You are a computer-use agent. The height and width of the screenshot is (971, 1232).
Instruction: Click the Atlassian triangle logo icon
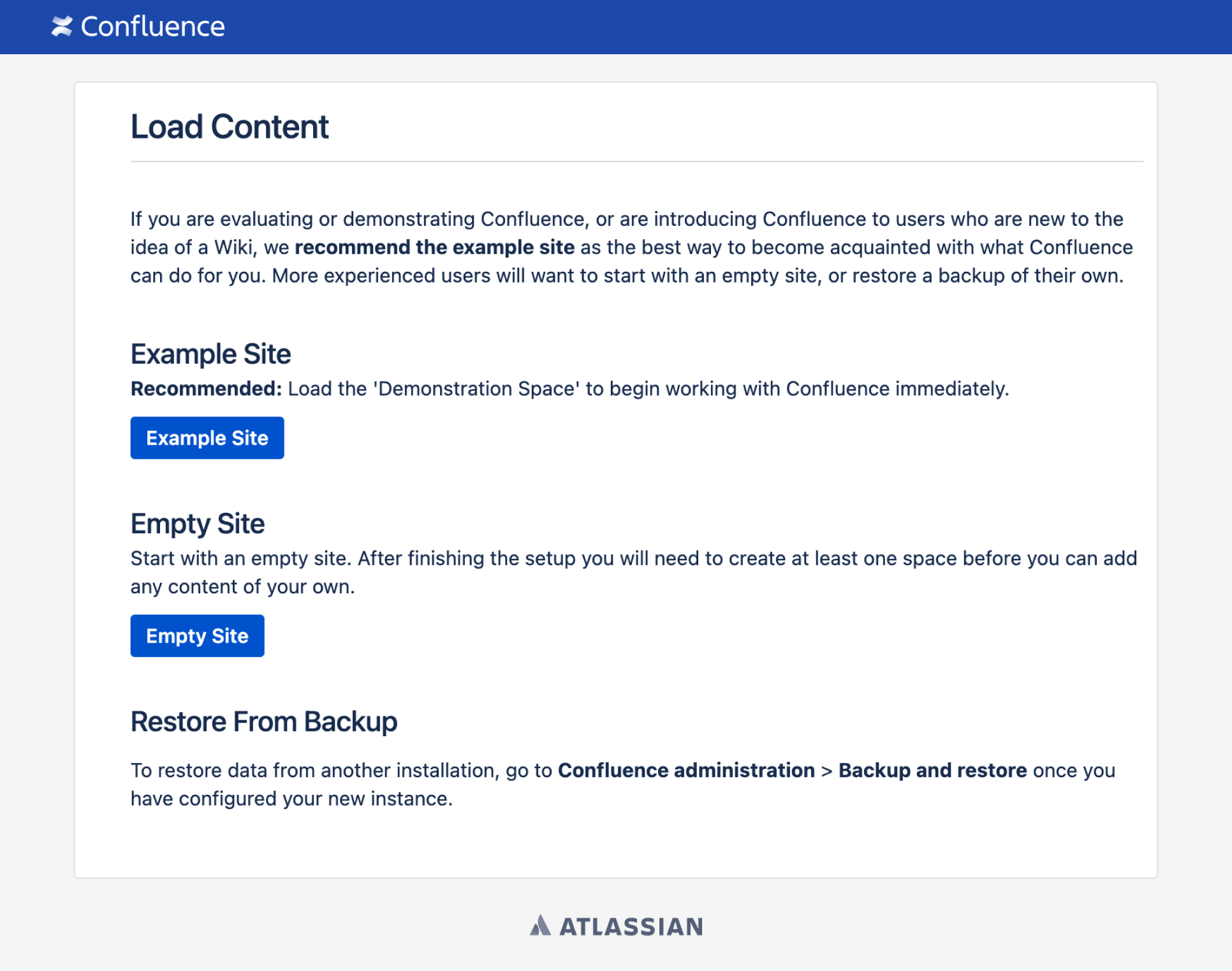tap(539, 925)
